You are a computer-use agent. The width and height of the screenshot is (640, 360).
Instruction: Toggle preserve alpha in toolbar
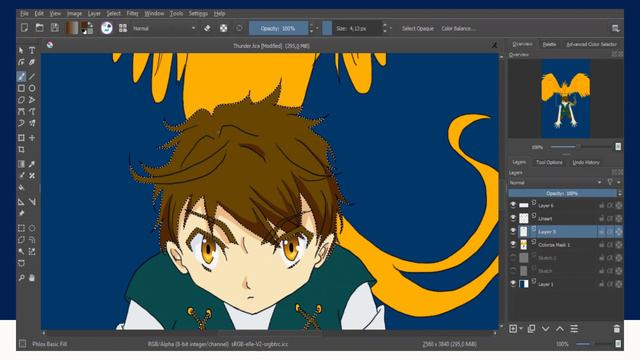tap(223, 28)
